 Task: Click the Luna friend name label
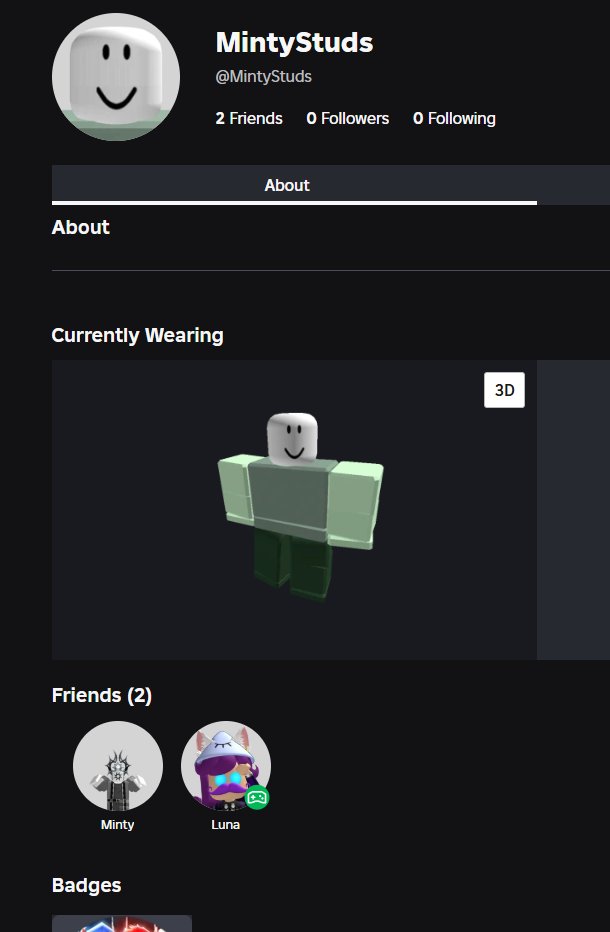coord(226,824)
